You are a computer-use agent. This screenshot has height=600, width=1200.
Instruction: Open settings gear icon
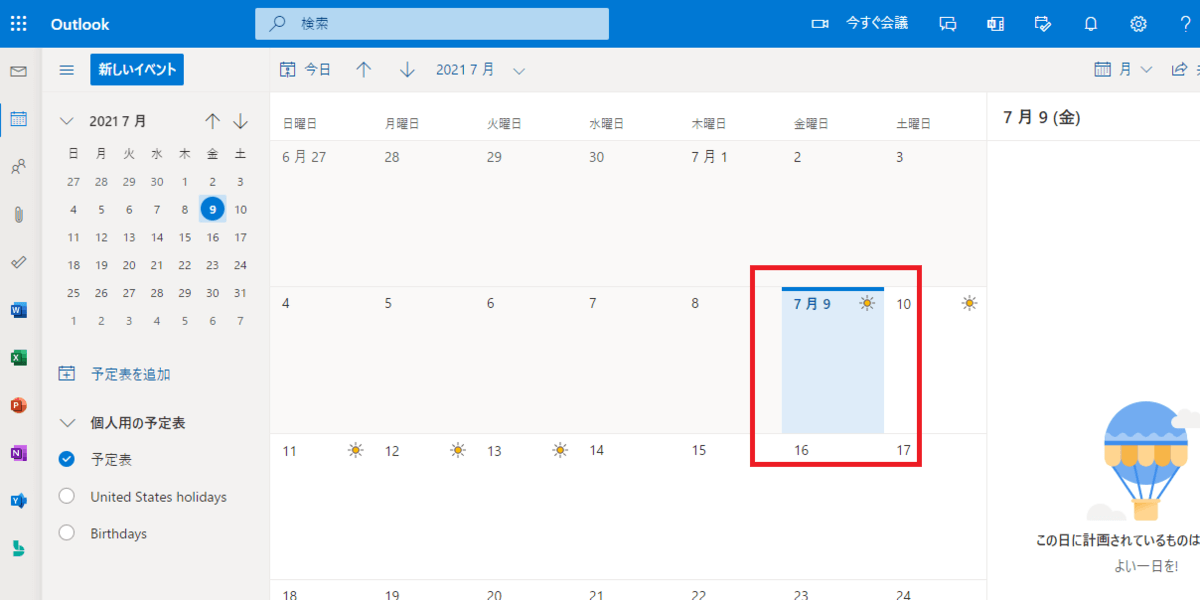click(1138, 24)
